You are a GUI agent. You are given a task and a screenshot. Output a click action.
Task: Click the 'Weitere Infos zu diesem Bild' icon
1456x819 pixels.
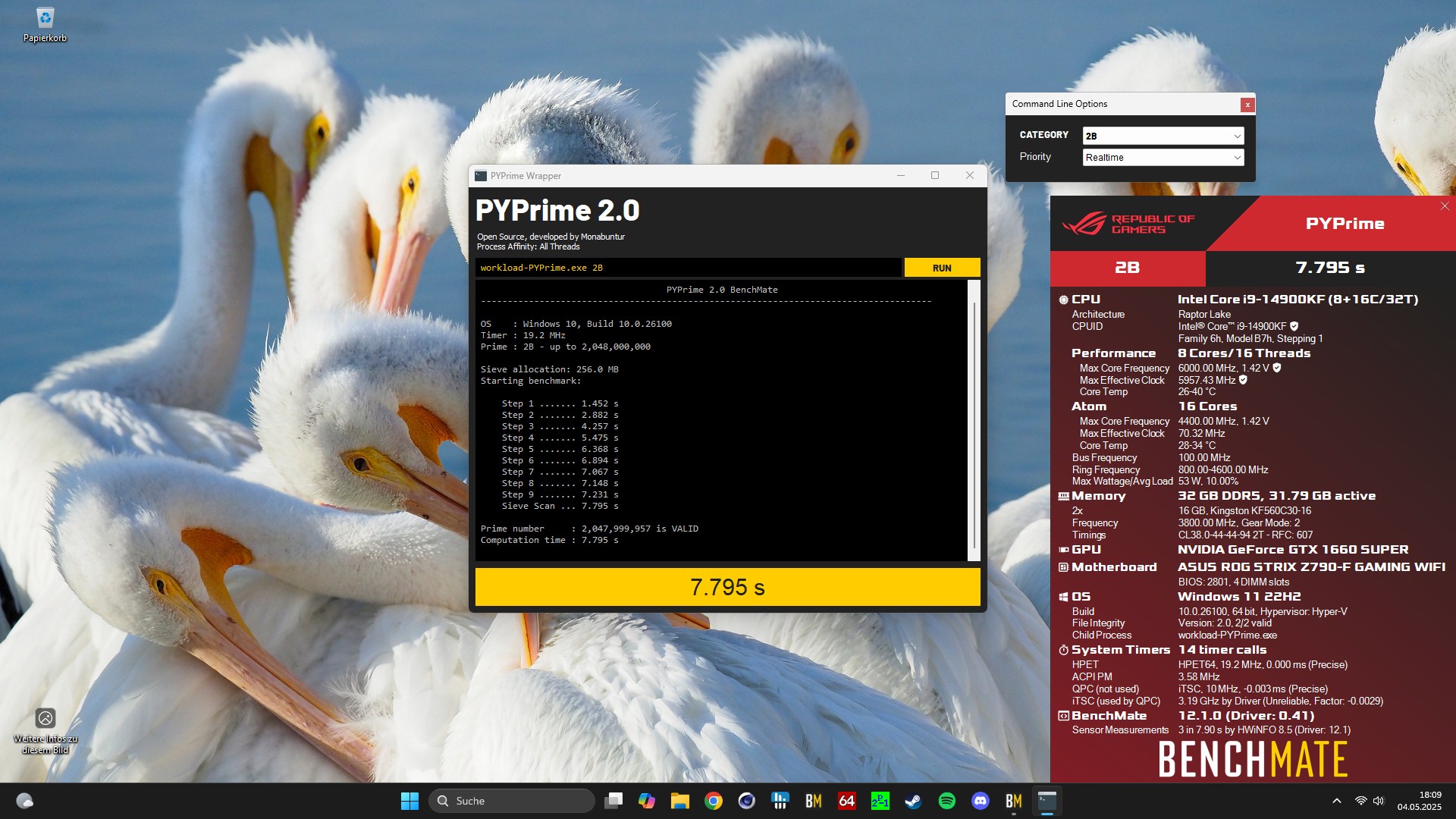coord(45,731)
